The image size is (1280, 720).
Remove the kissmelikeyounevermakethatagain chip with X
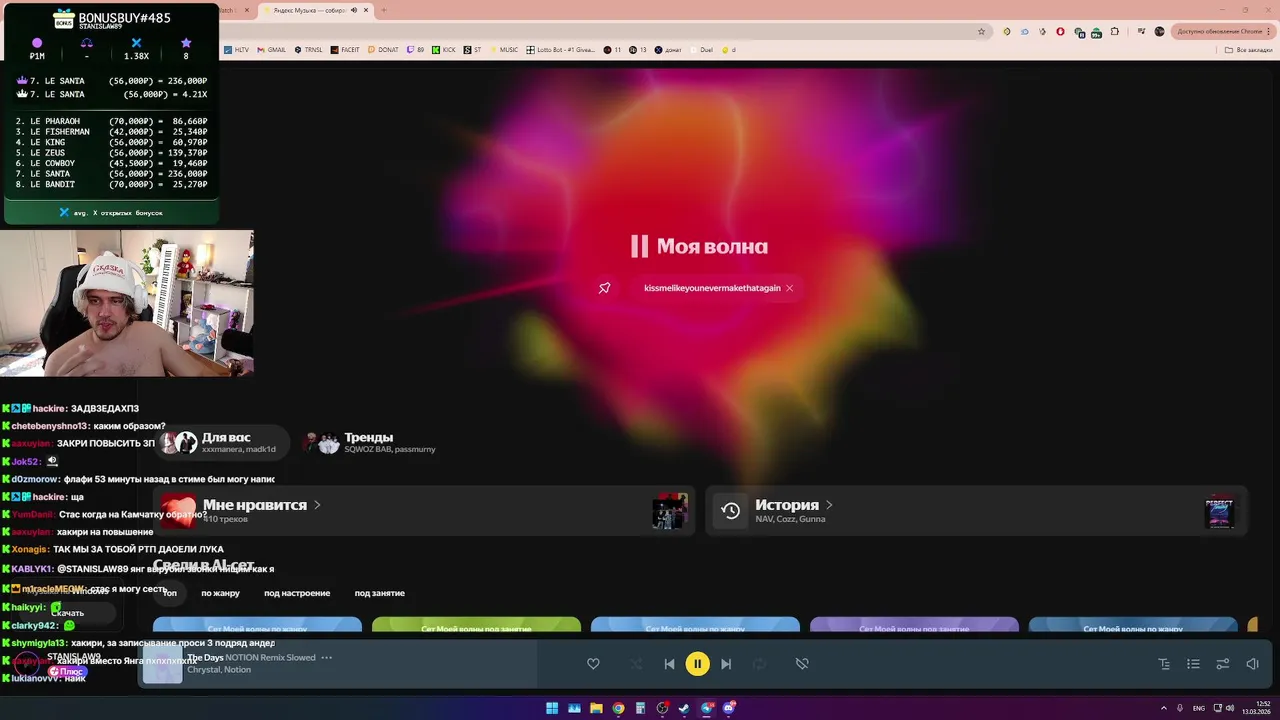pos(789,288)
